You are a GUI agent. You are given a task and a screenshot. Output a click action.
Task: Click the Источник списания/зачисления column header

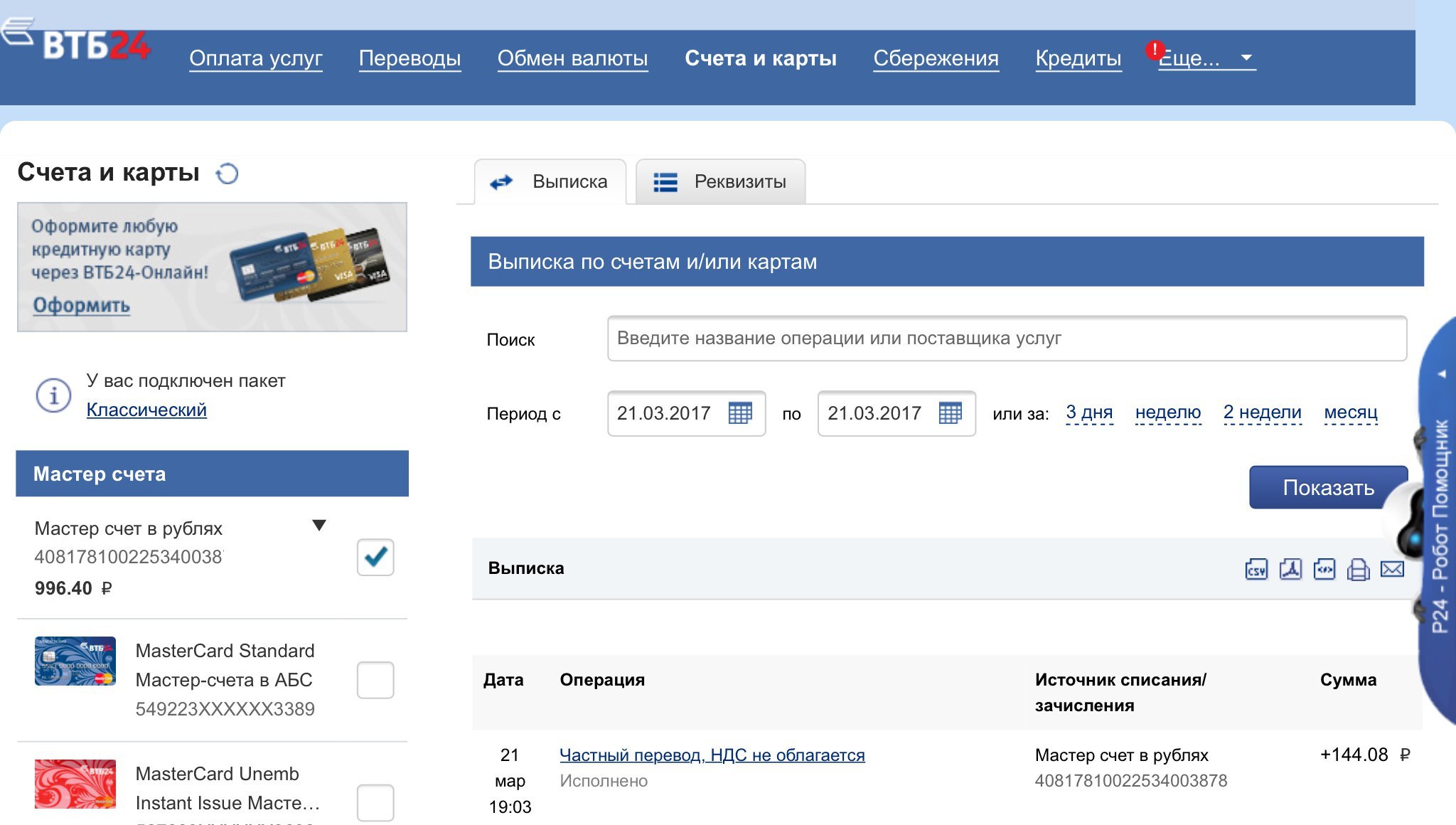click(x=1120, y=693)
